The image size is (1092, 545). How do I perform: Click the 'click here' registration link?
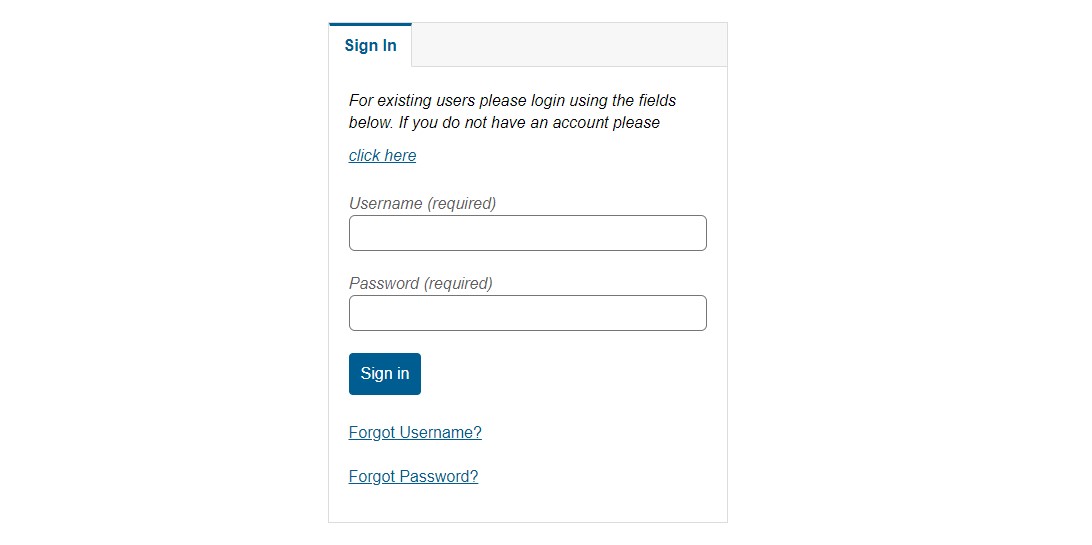(x=382, y=156)
